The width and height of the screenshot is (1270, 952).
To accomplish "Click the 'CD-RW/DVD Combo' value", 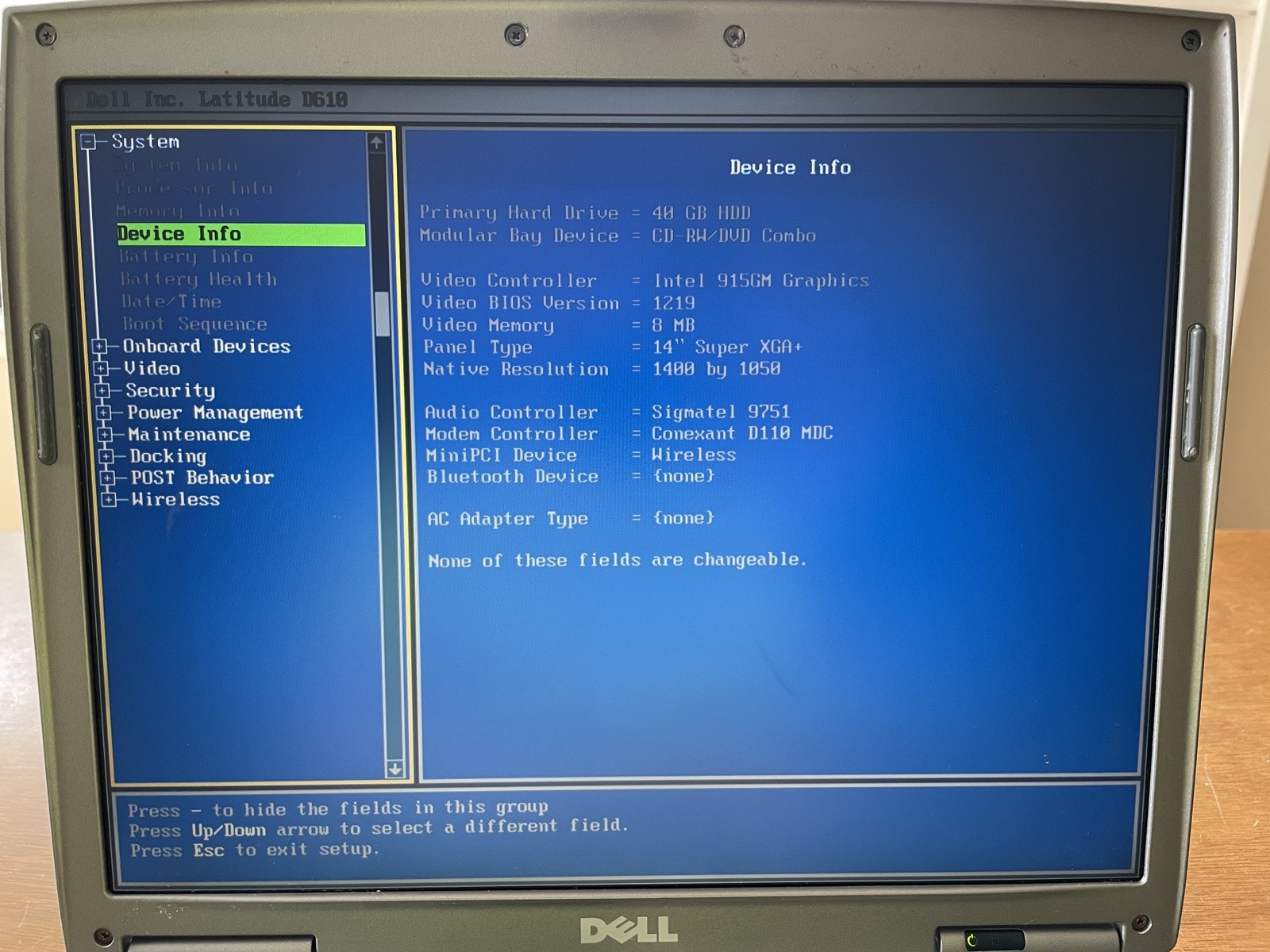I will pyautogui.click(x=734, y=236).
